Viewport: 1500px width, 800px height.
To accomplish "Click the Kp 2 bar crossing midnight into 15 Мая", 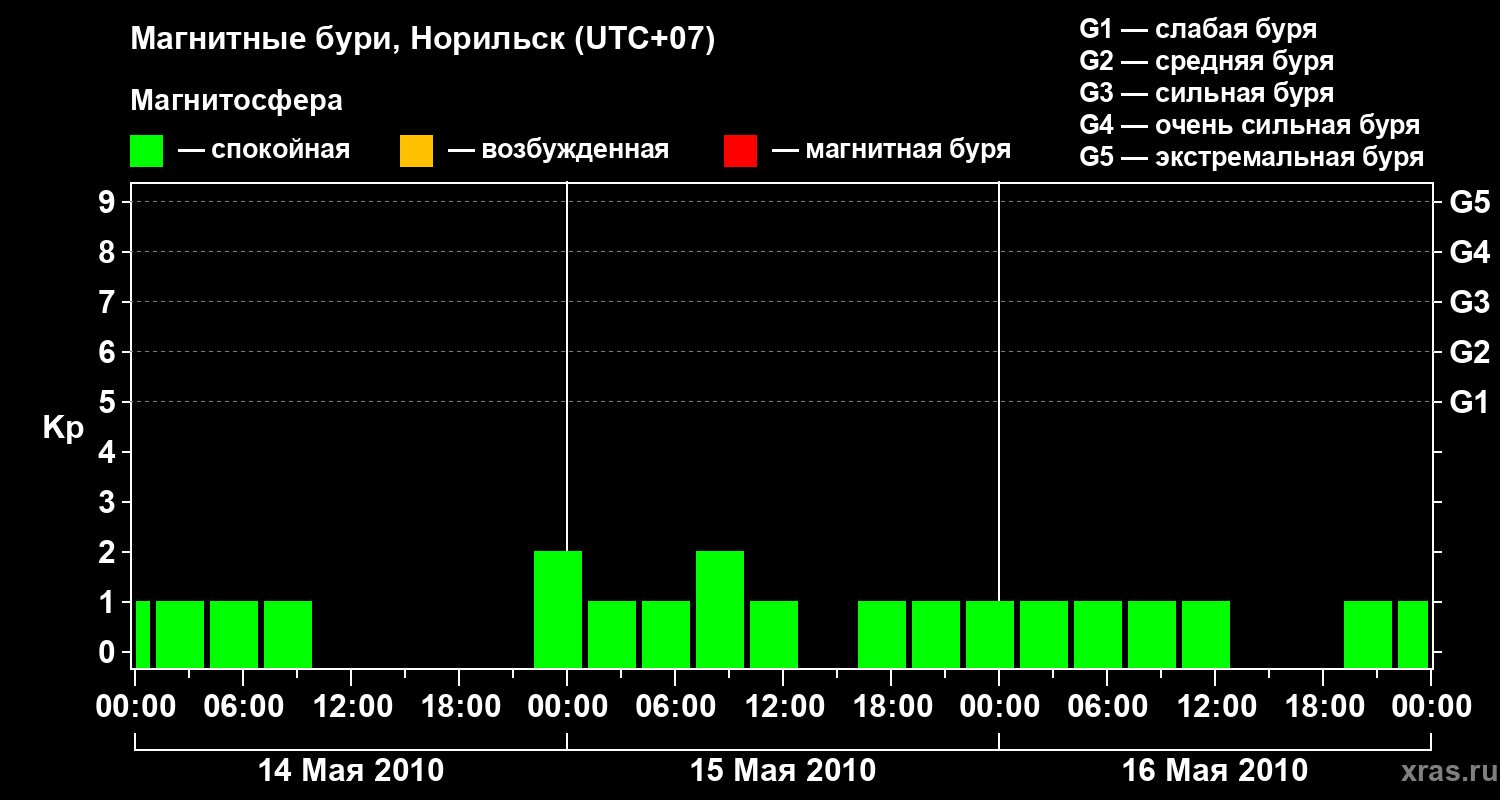I will 558,609.
